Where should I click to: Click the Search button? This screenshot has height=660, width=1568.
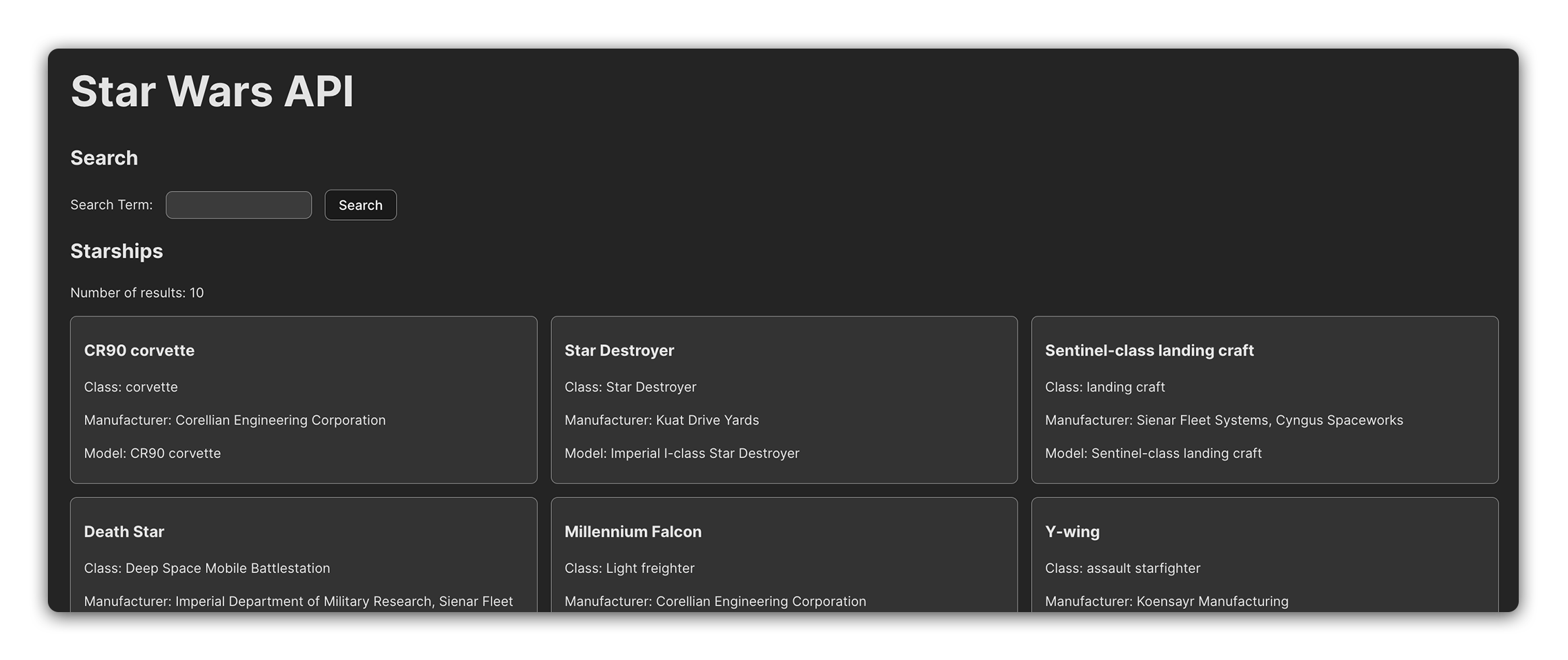(360, 204)
